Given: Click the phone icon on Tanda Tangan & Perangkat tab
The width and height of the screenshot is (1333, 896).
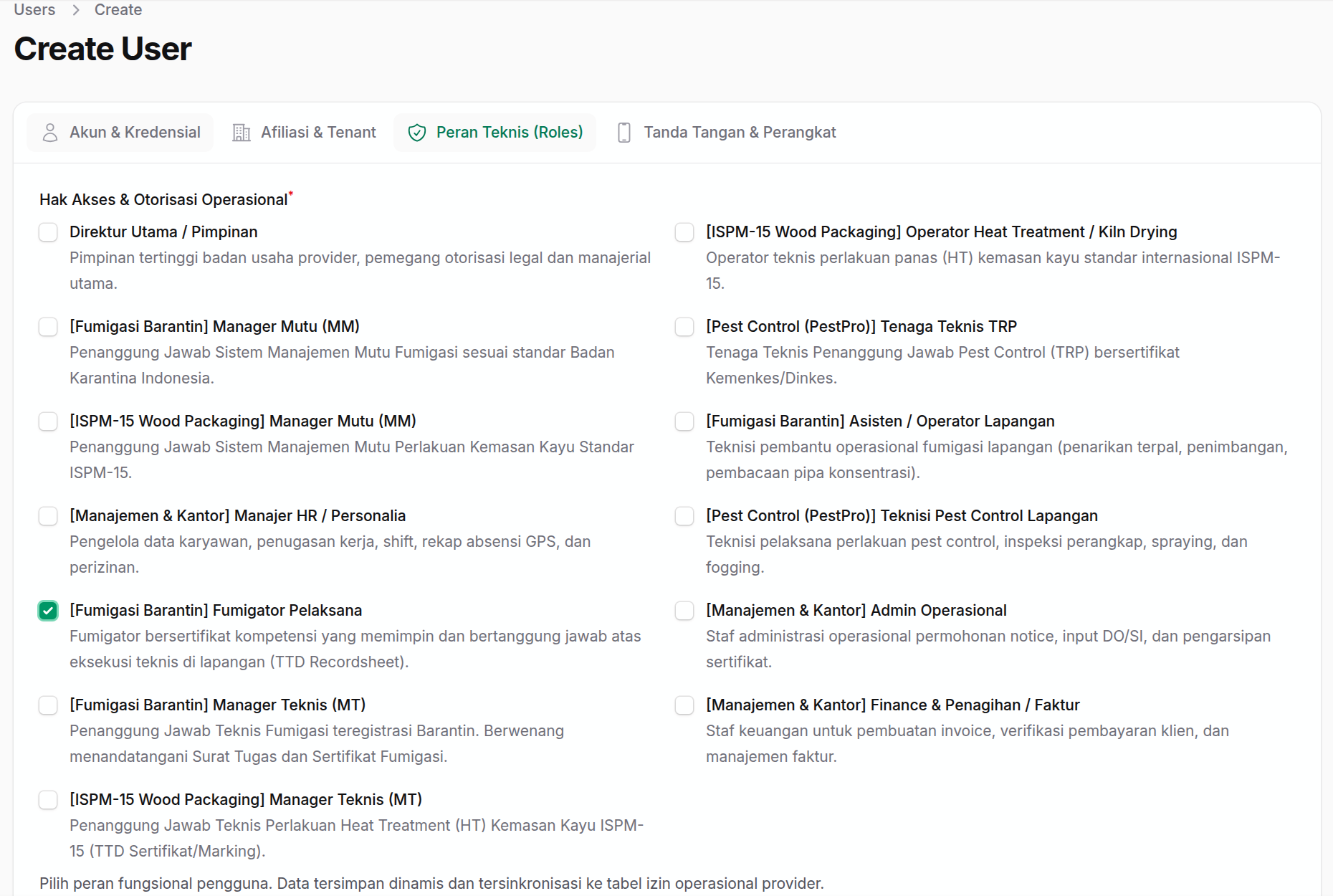Looking at the screenshot, I should (x=624, y=133).
